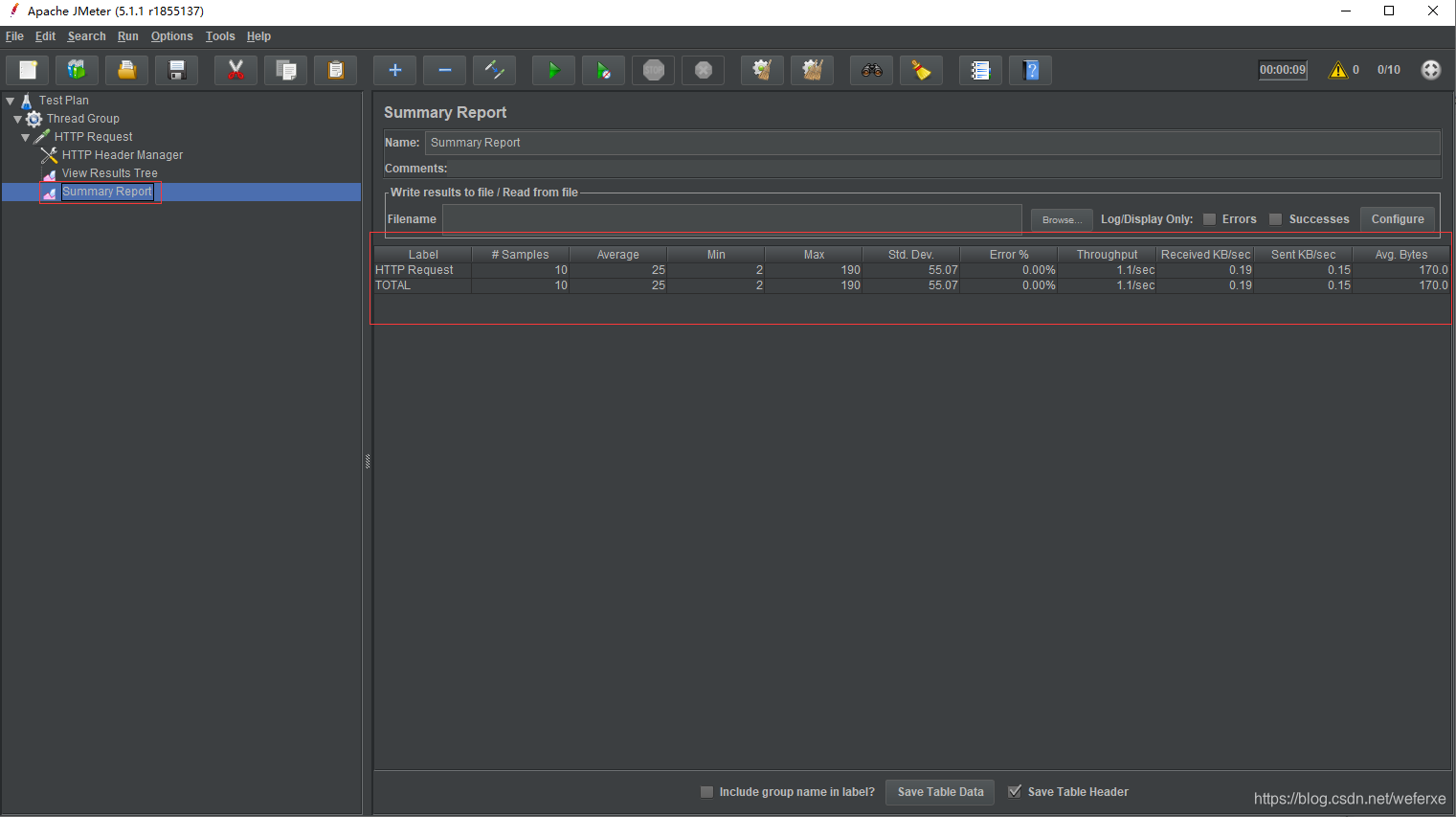The image size is (1456, 817).
Task: Open the Templates icon in toolbar
Action: 77,70
